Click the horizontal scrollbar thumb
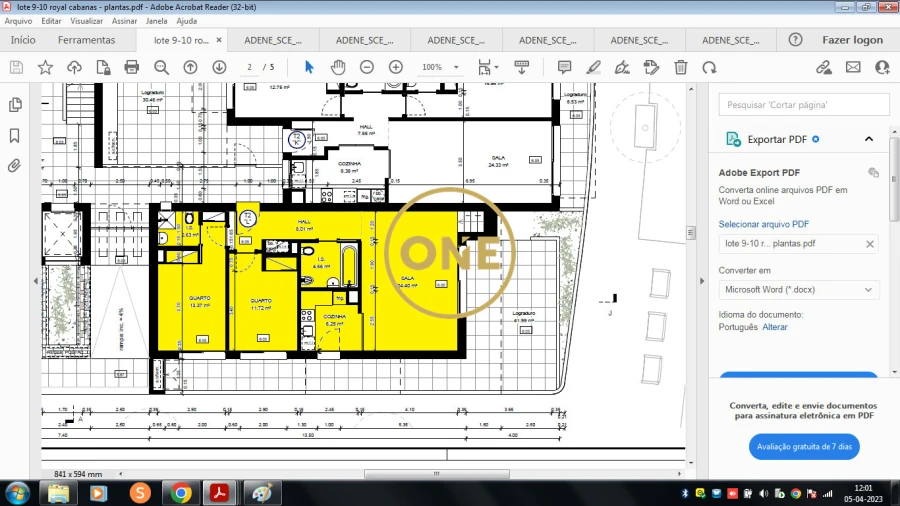 pos(437,474)
